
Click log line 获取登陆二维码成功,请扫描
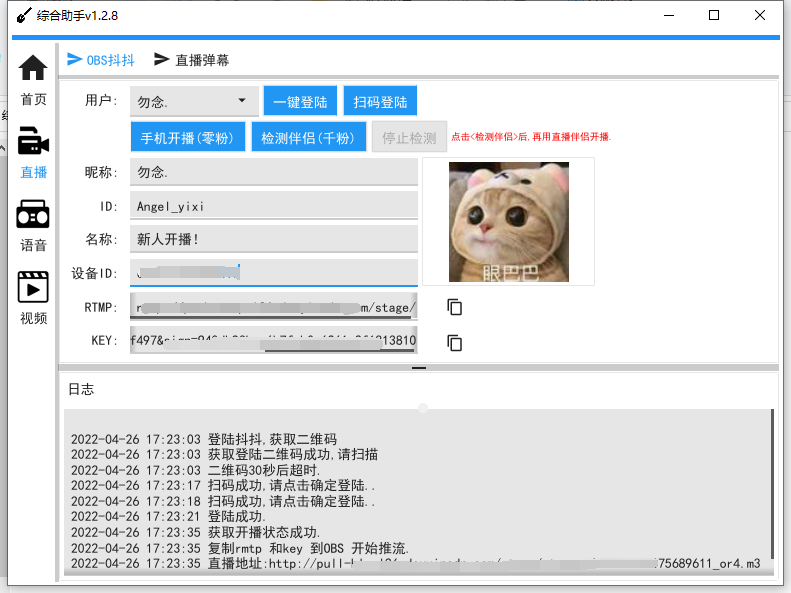click(224, 454)
